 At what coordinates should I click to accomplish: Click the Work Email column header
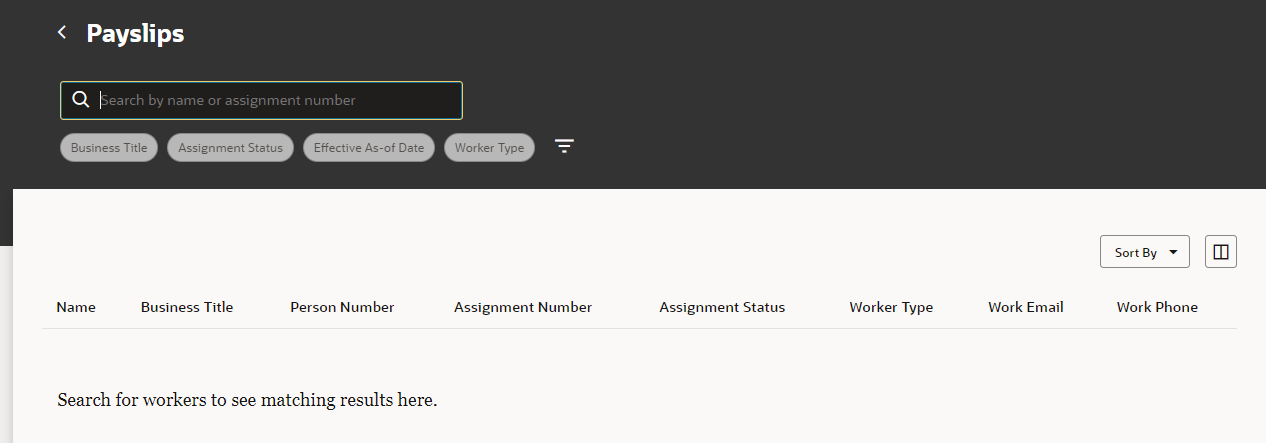pos(1026,307)
